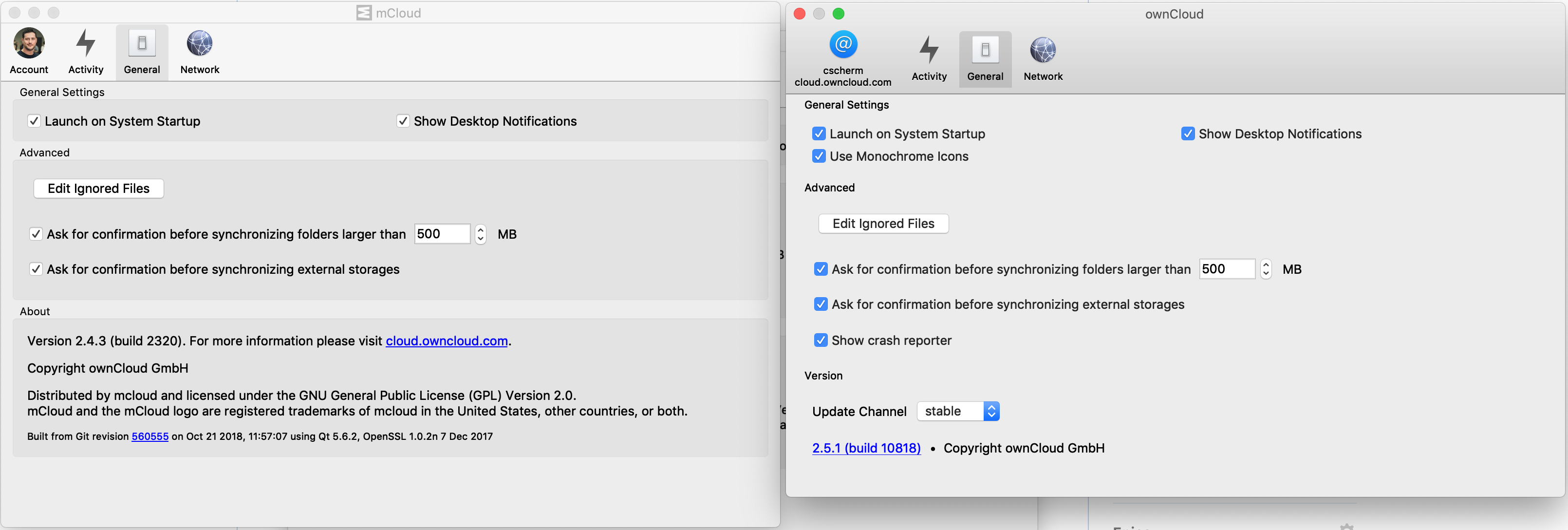Click the "Built from Git revision" text

click(78, 437)
